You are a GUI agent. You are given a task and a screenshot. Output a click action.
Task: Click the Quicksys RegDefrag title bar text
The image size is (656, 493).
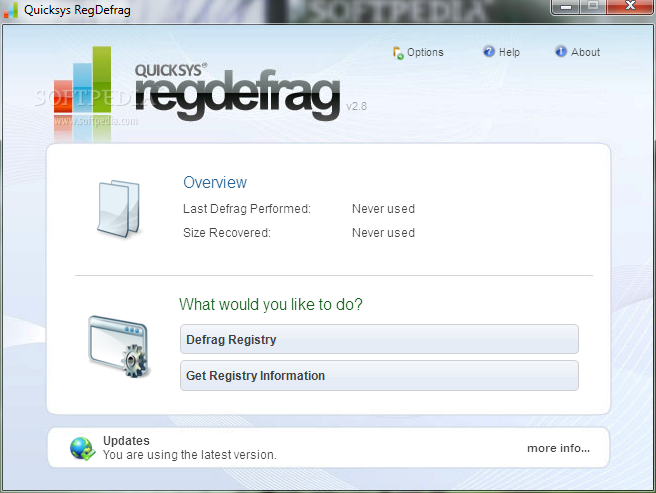coord(77,10)
